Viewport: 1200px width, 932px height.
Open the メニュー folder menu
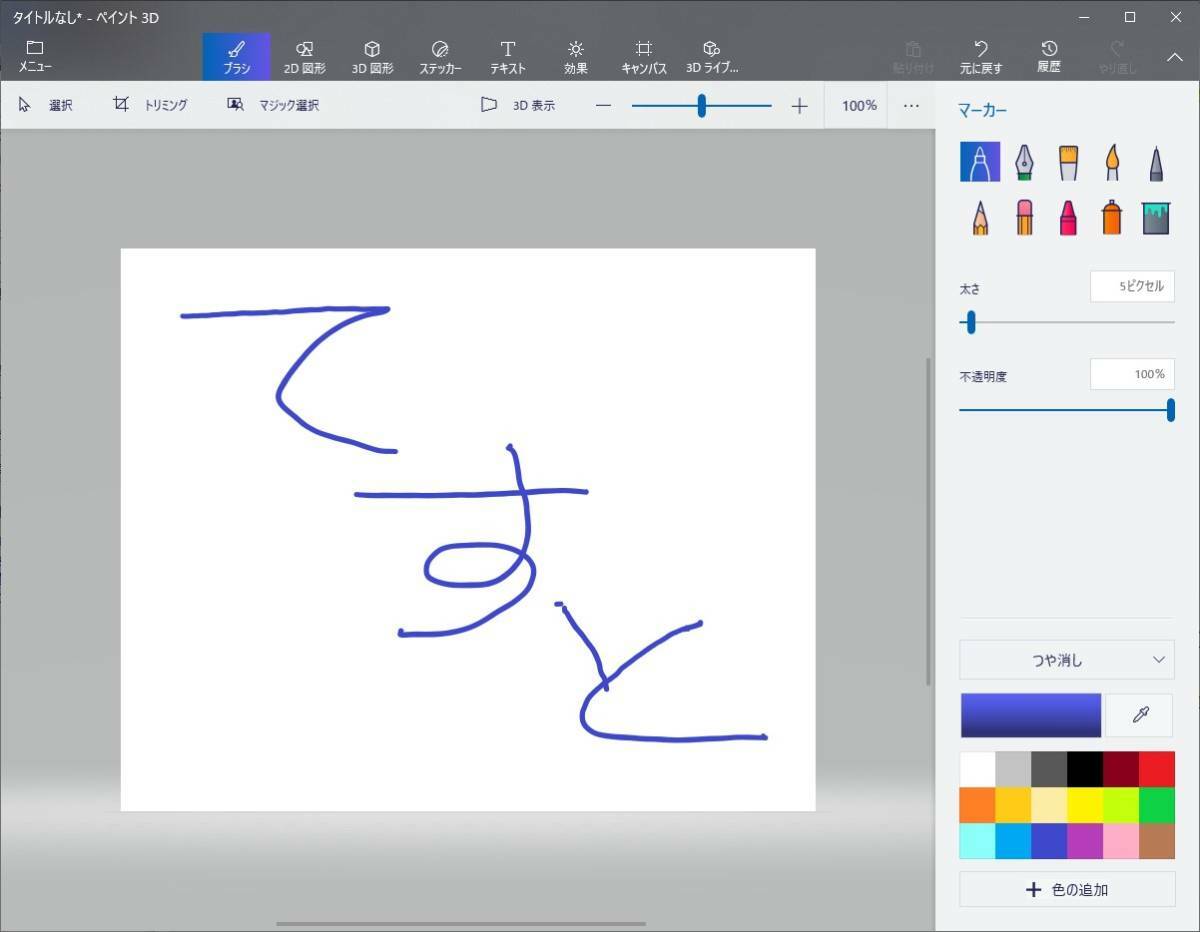click(35, 57)
